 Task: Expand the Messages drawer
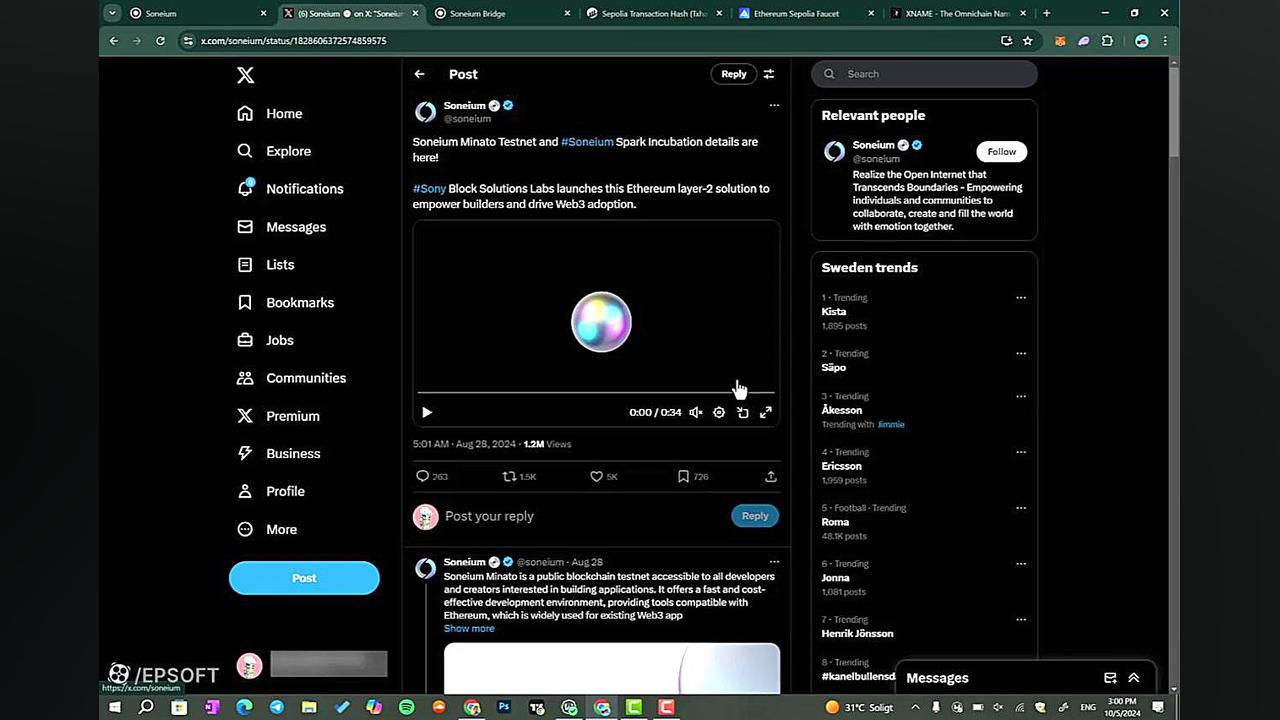(1134, 678)
